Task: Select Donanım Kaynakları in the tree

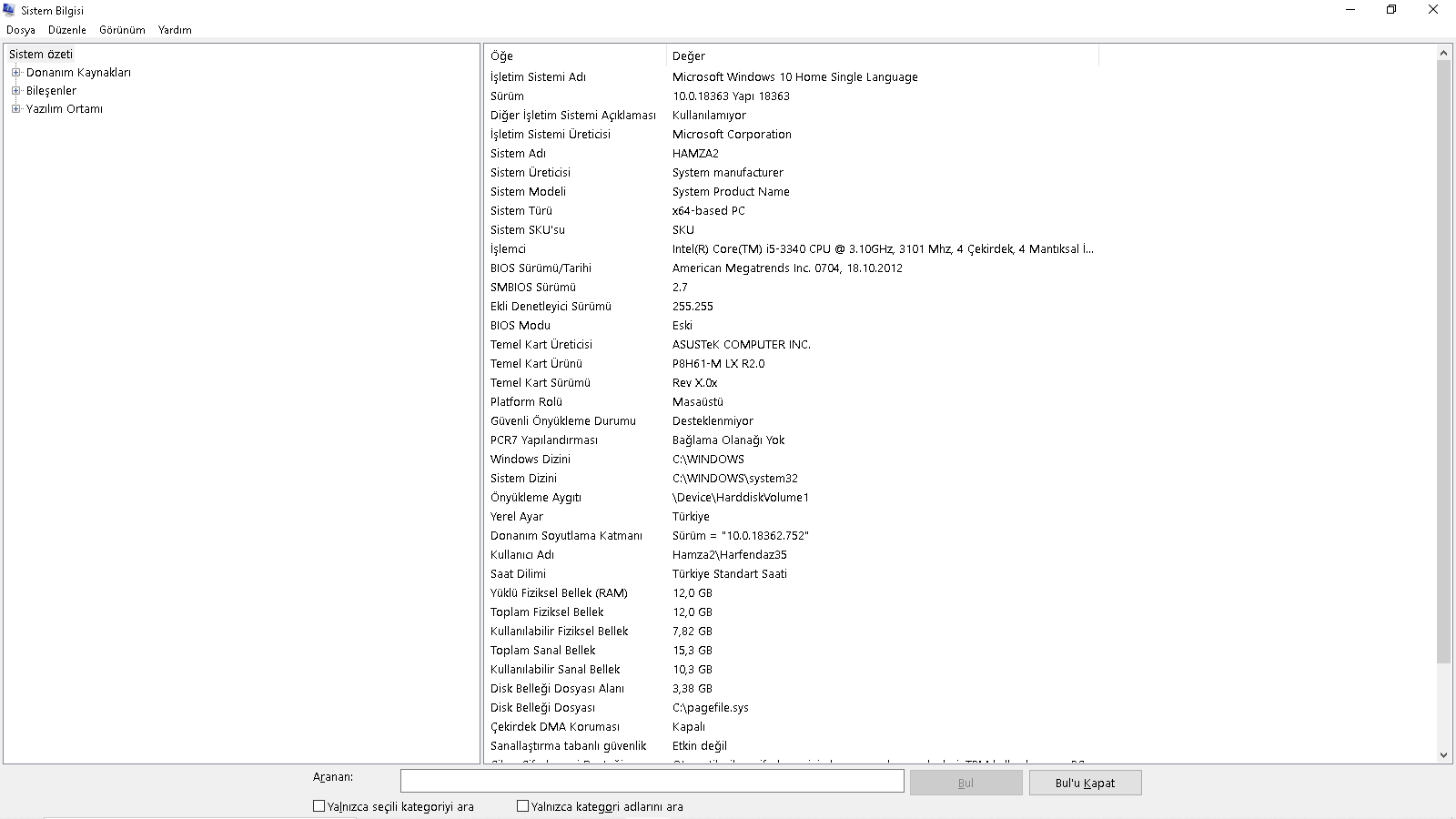Action: pos(78,73)
